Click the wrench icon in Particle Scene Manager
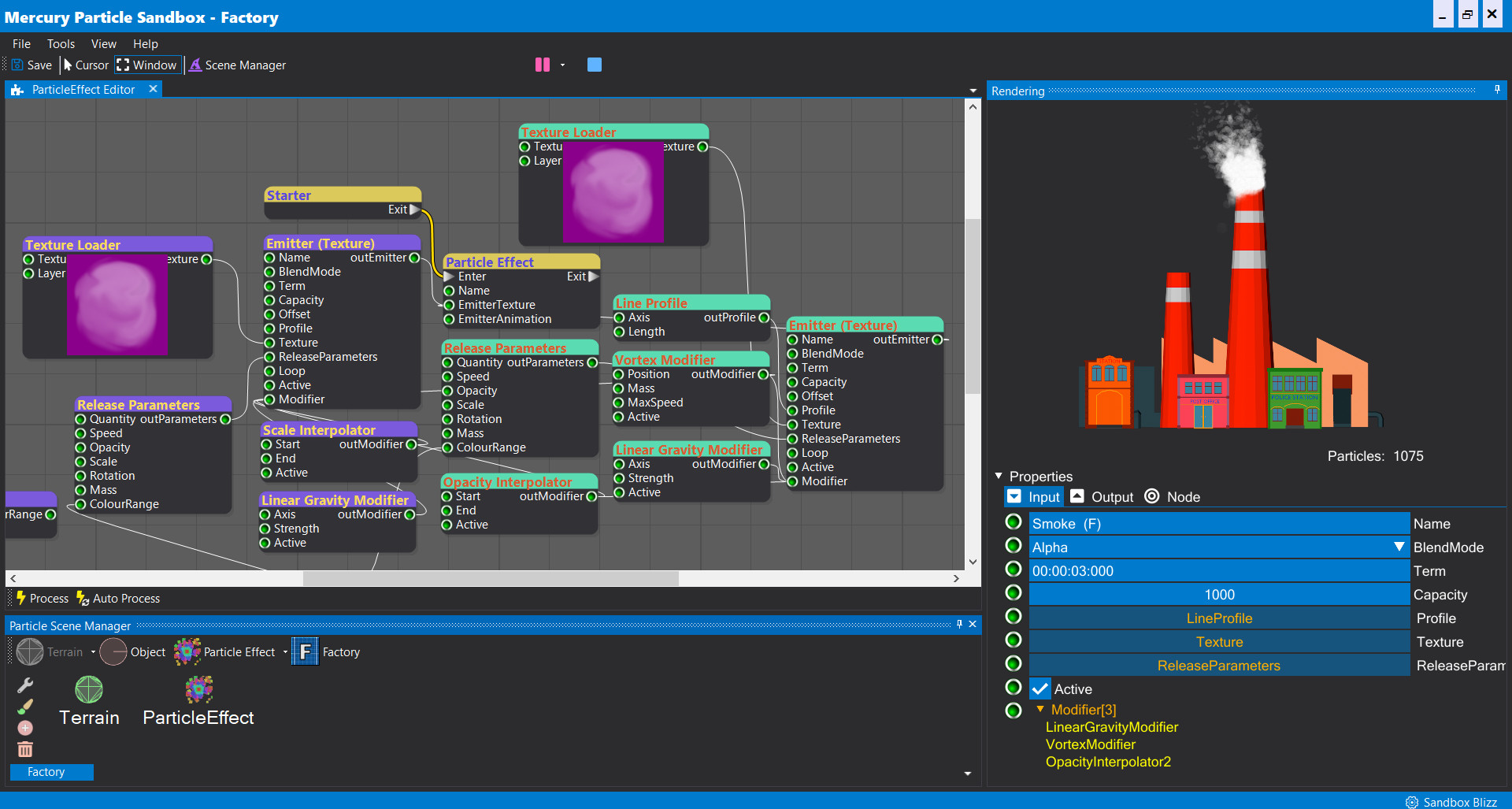 (x=24, y=685)
